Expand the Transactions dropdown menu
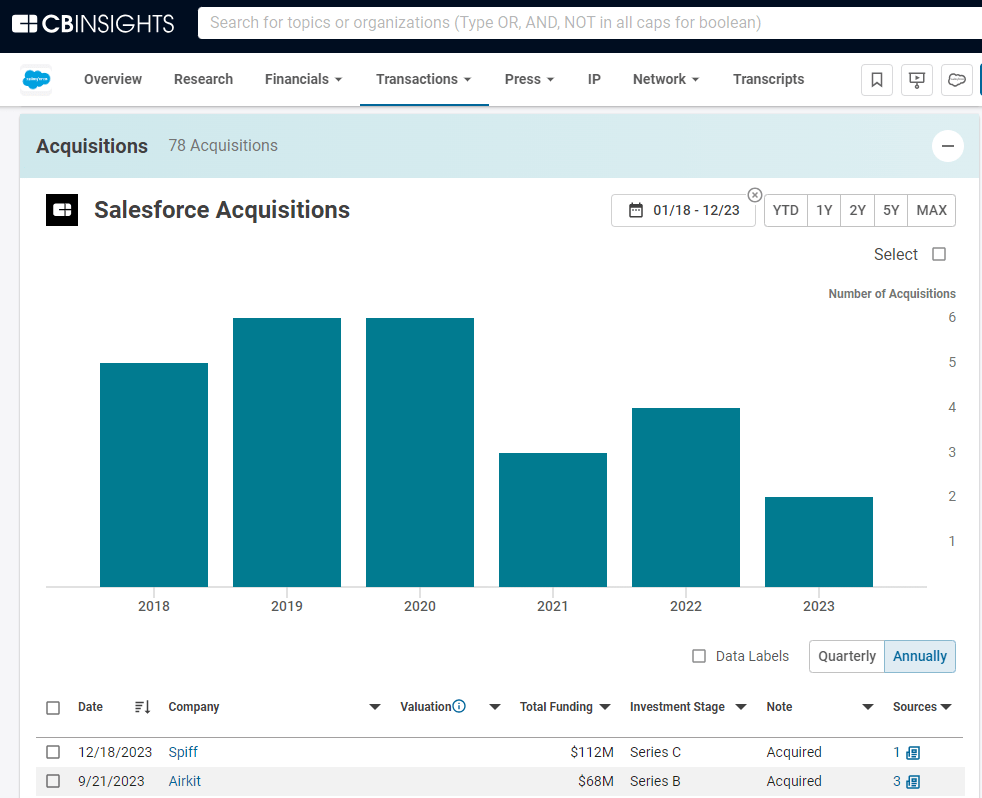 pos(424,80)
